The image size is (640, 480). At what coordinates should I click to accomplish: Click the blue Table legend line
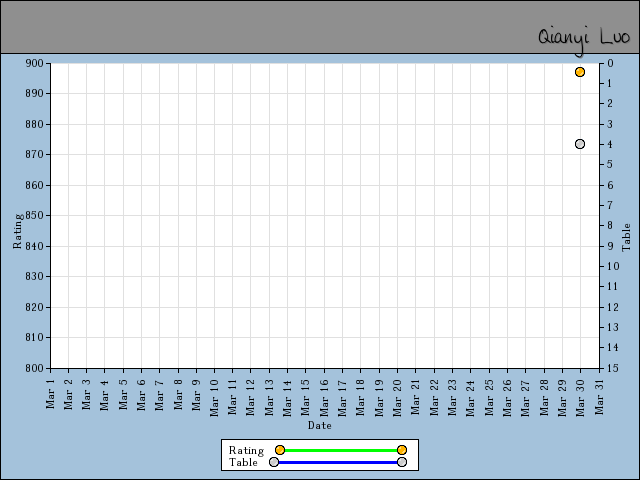point(338,462)
